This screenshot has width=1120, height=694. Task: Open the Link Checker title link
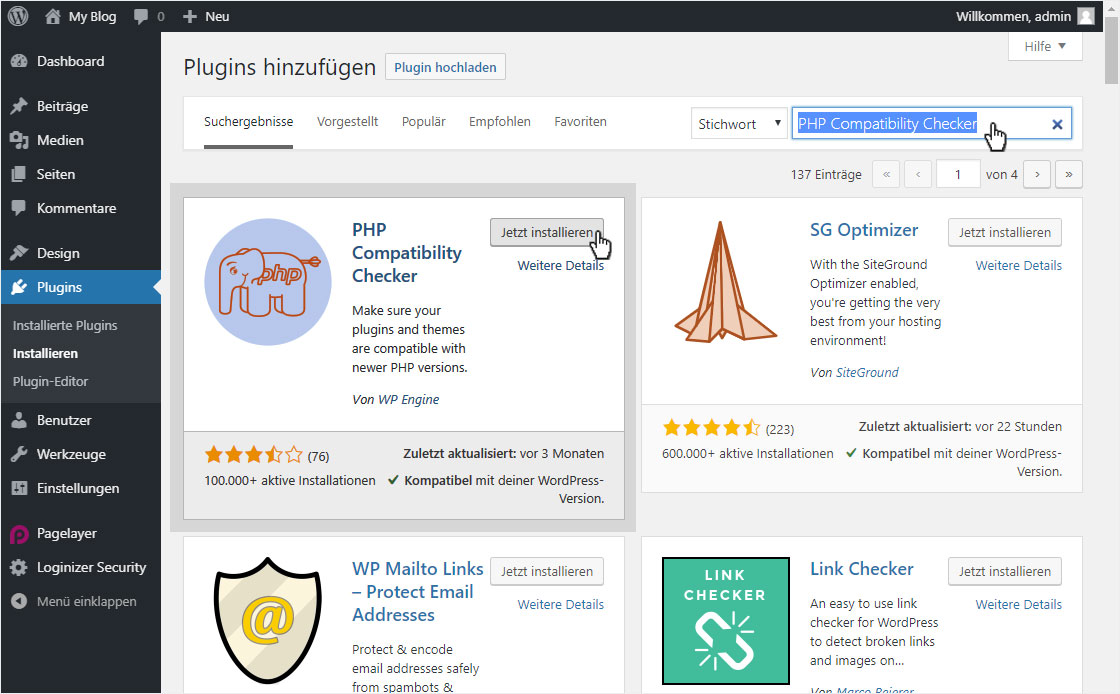[861, 569]
